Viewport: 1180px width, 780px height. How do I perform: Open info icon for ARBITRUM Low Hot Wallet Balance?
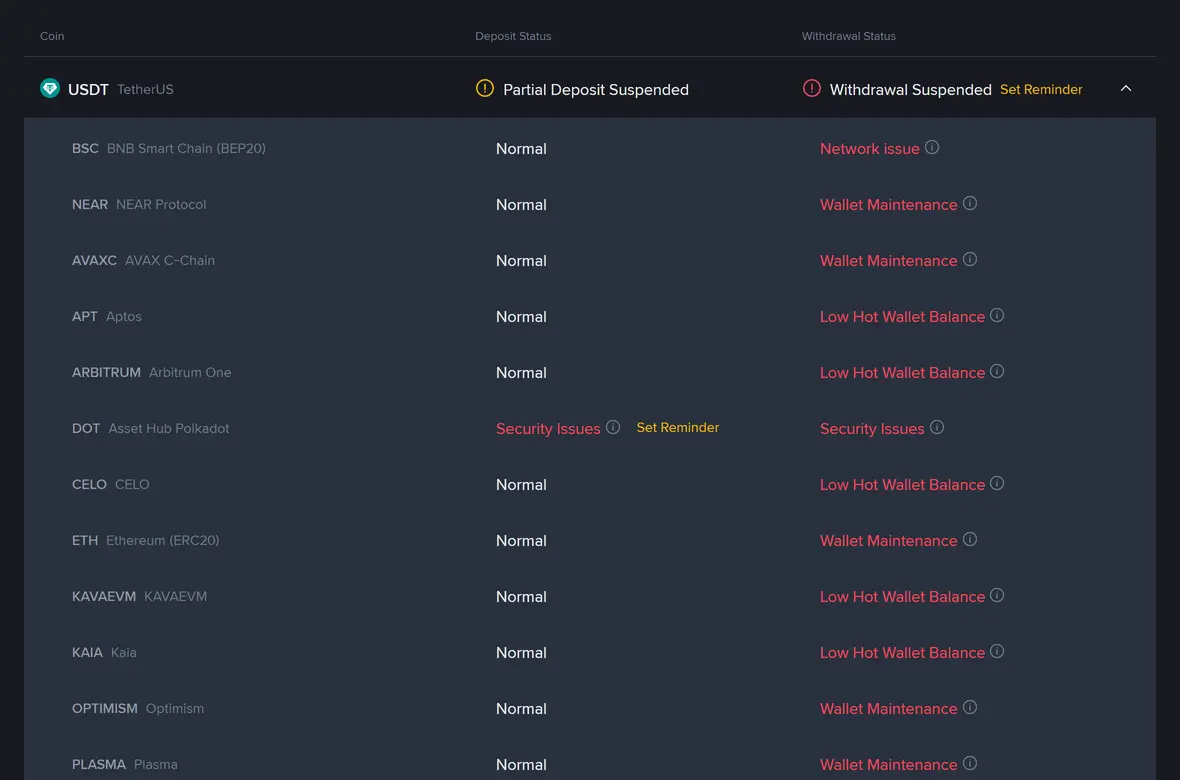[997, 371]
